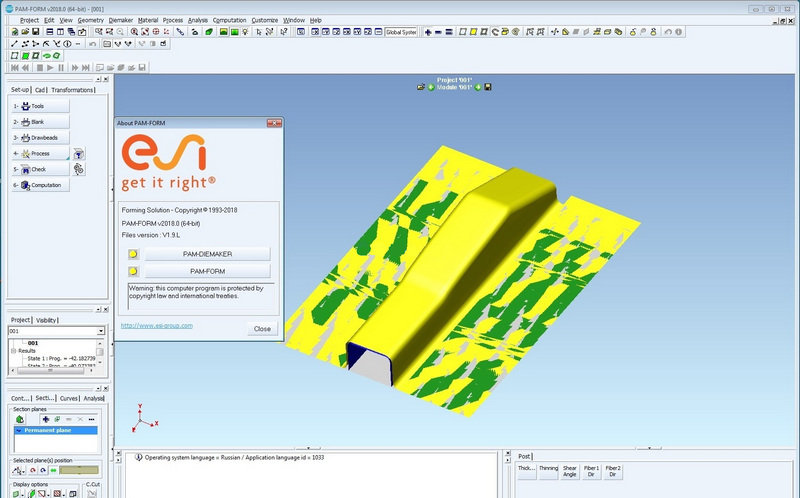The width and height of the screenshot is (800, 498).
Task: Click the Check step icon
Action: coord(25,170)
